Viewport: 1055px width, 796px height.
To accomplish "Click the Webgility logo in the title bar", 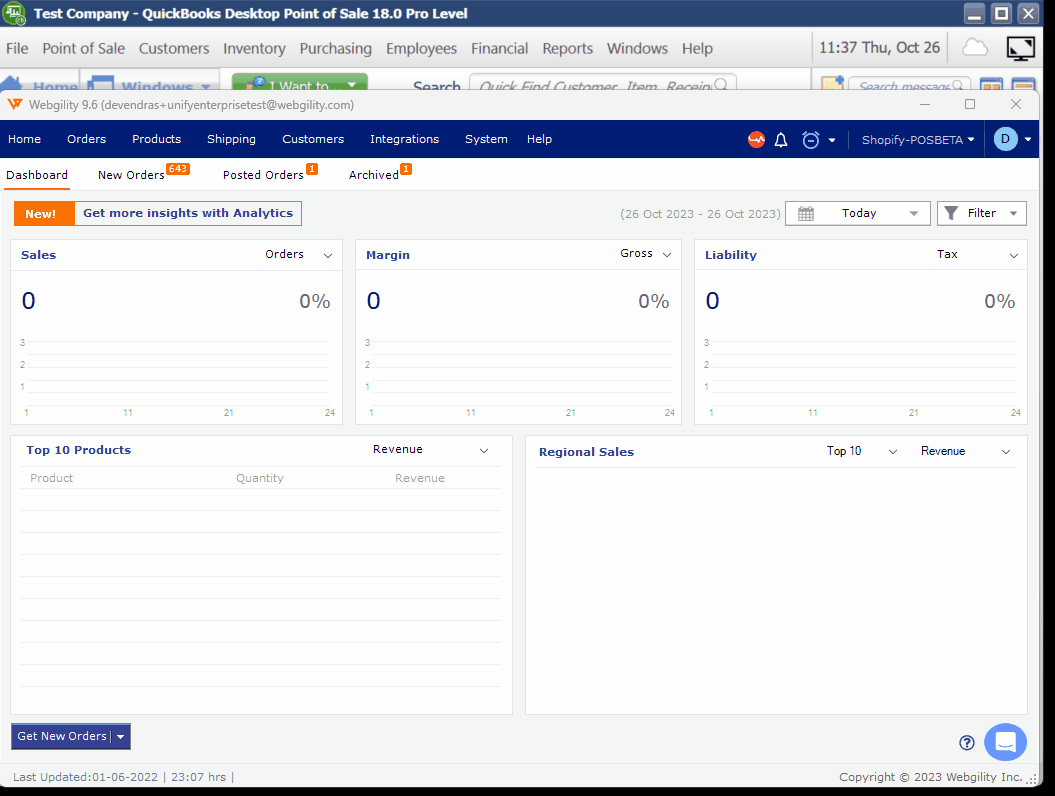I will (x=15, y=104).
